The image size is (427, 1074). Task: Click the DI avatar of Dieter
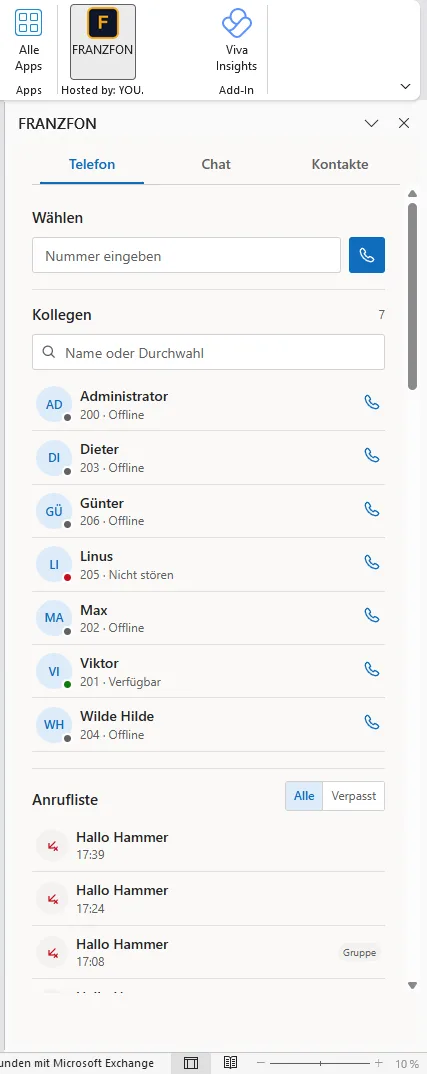pyautogui.click(x=54, y=458)
